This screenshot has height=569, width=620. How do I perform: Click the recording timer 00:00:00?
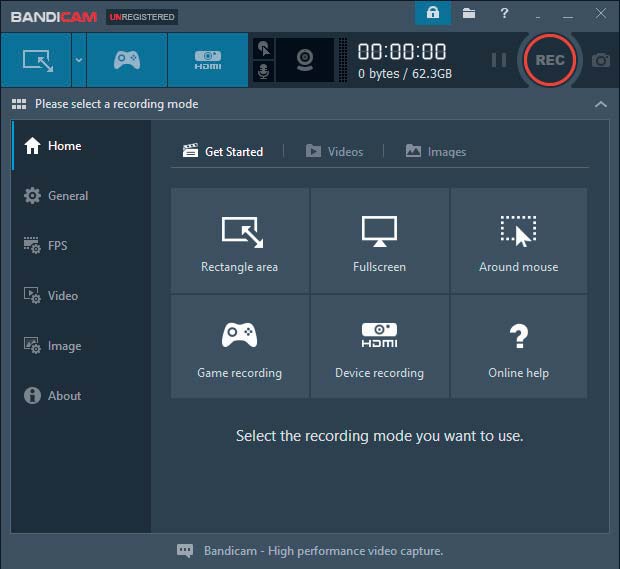click(402, 51)
